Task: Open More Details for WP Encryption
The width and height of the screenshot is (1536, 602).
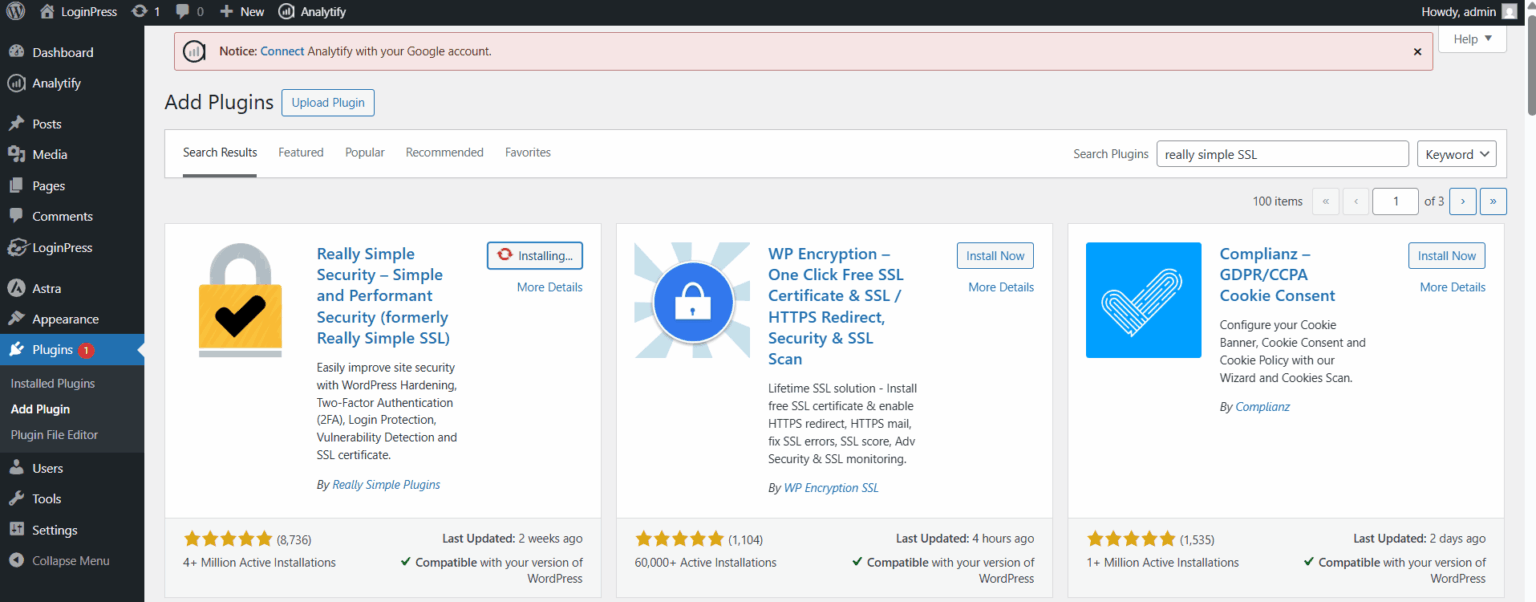Action: [x=1001, y=287]
